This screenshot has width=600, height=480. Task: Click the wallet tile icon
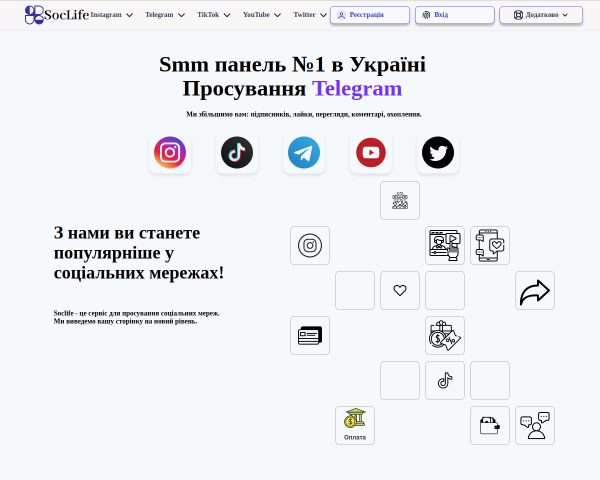490,425
